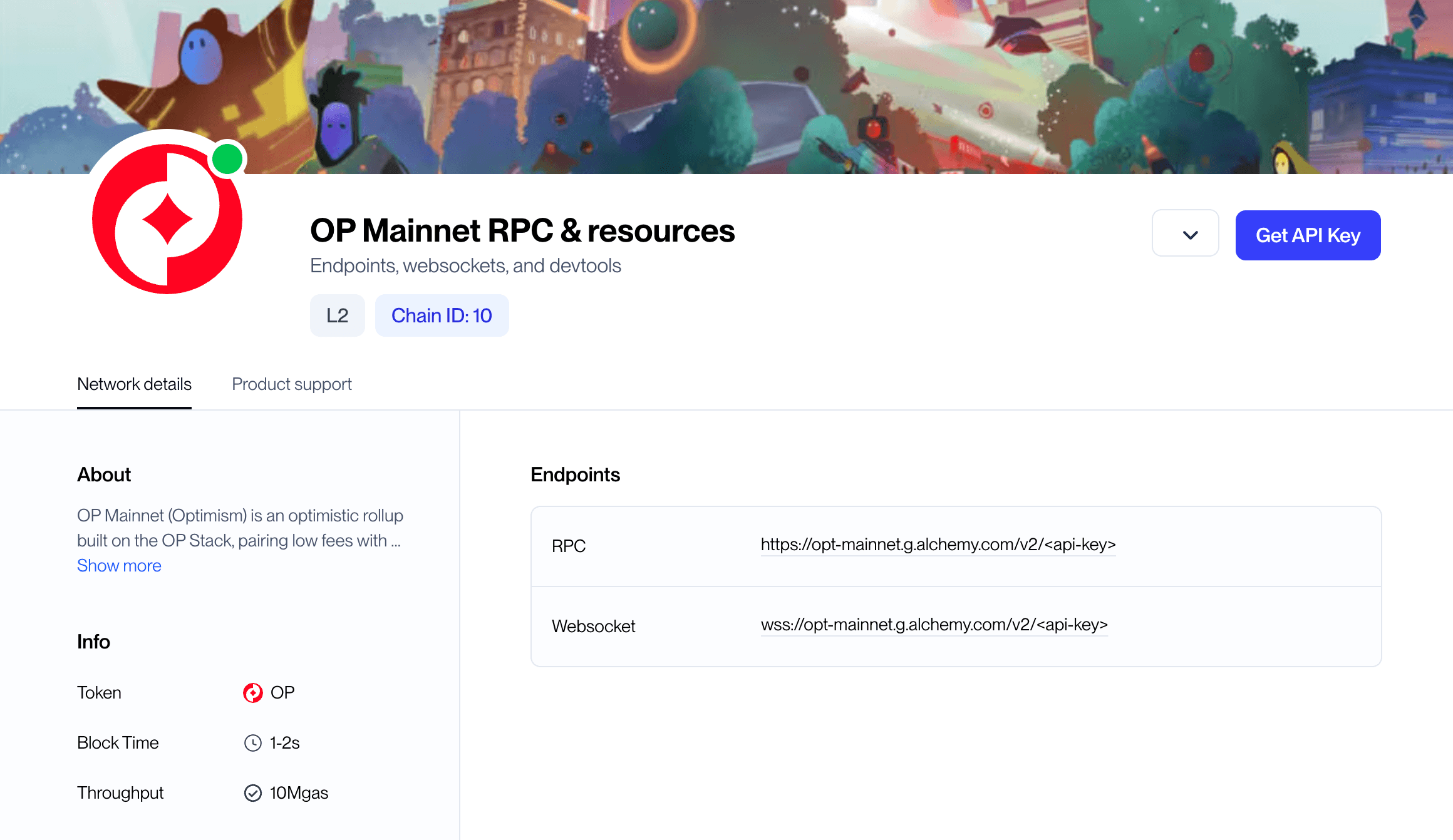Copy the Websocket endpoint URL link
The width and height of the screenshot is (1453, 840).
(934, 625)
